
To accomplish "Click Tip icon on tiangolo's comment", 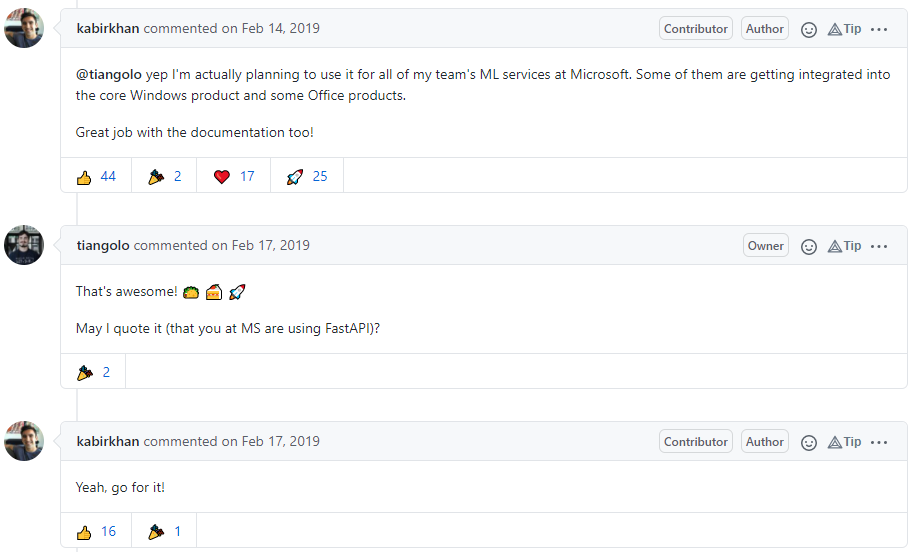I will pos(845,247).
